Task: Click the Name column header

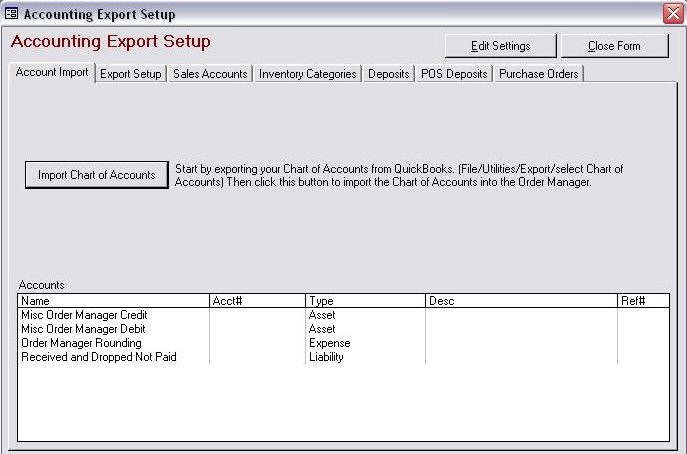Action: pos(113,301)
